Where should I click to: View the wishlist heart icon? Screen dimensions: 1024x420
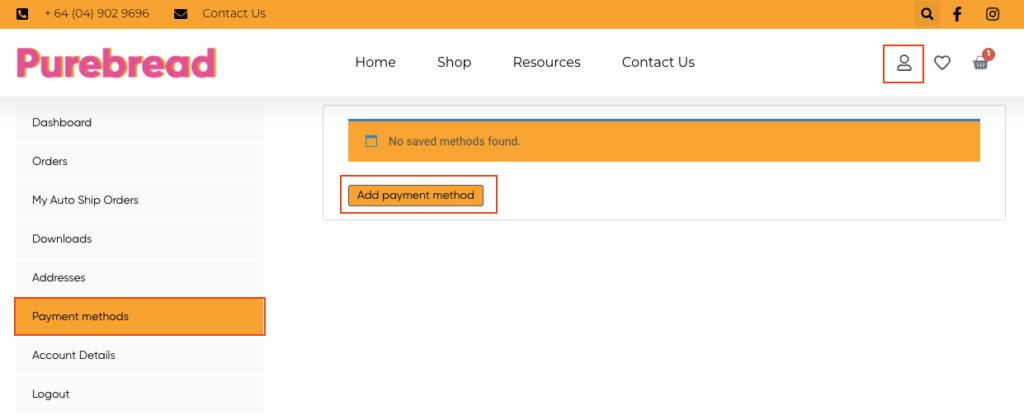coord(942,63)
